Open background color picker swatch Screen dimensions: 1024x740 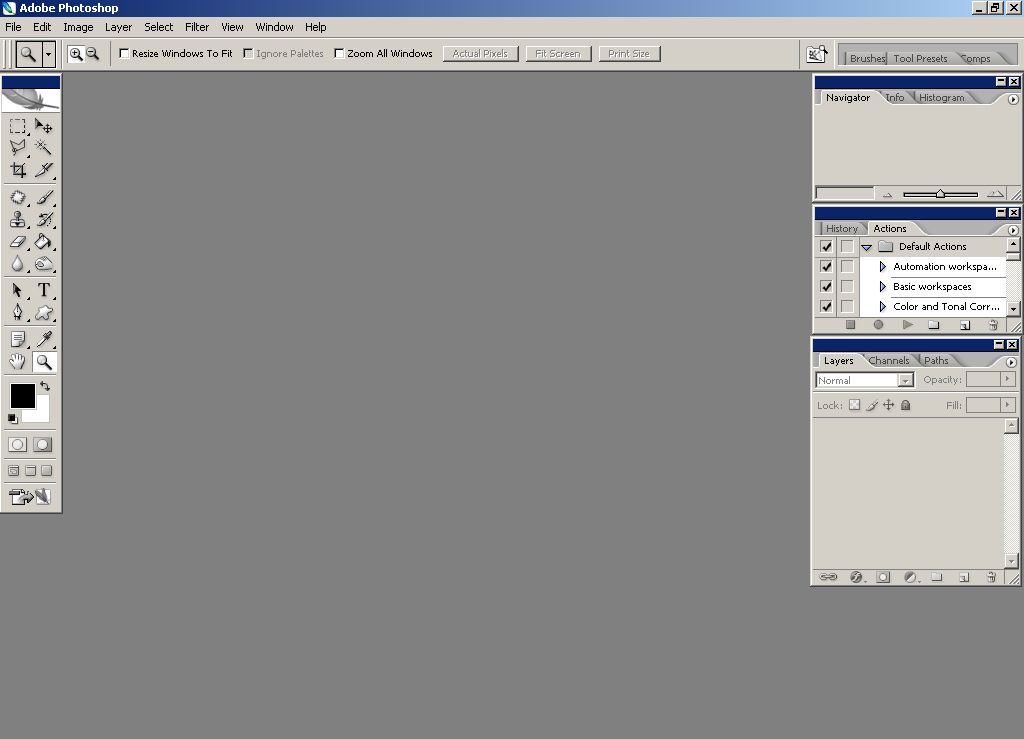(x=41, y=413)
